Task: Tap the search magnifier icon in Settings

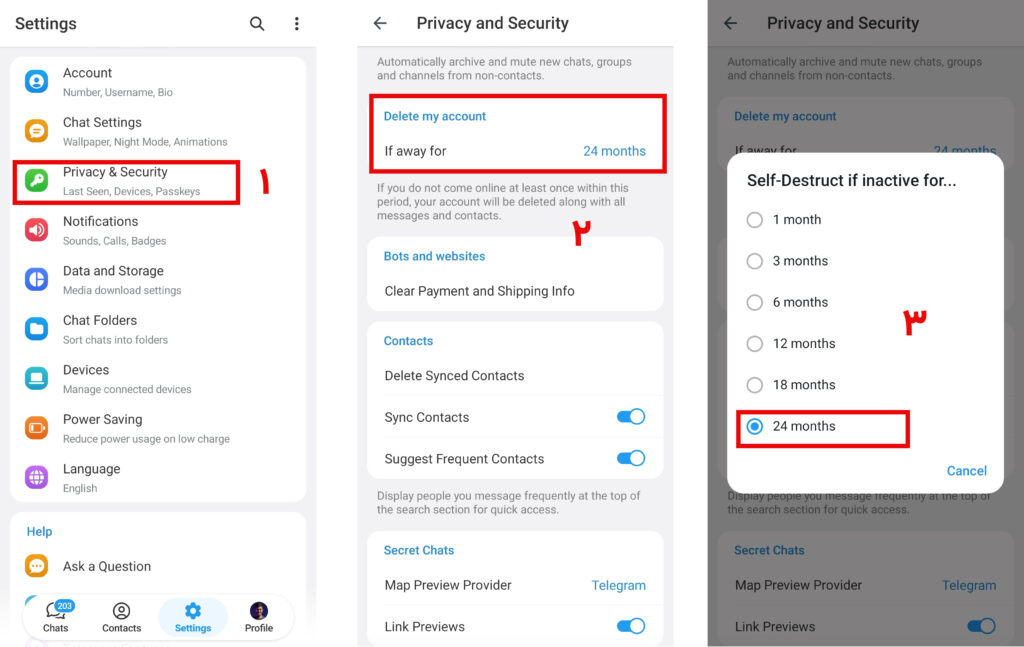Action: (257, 24)
